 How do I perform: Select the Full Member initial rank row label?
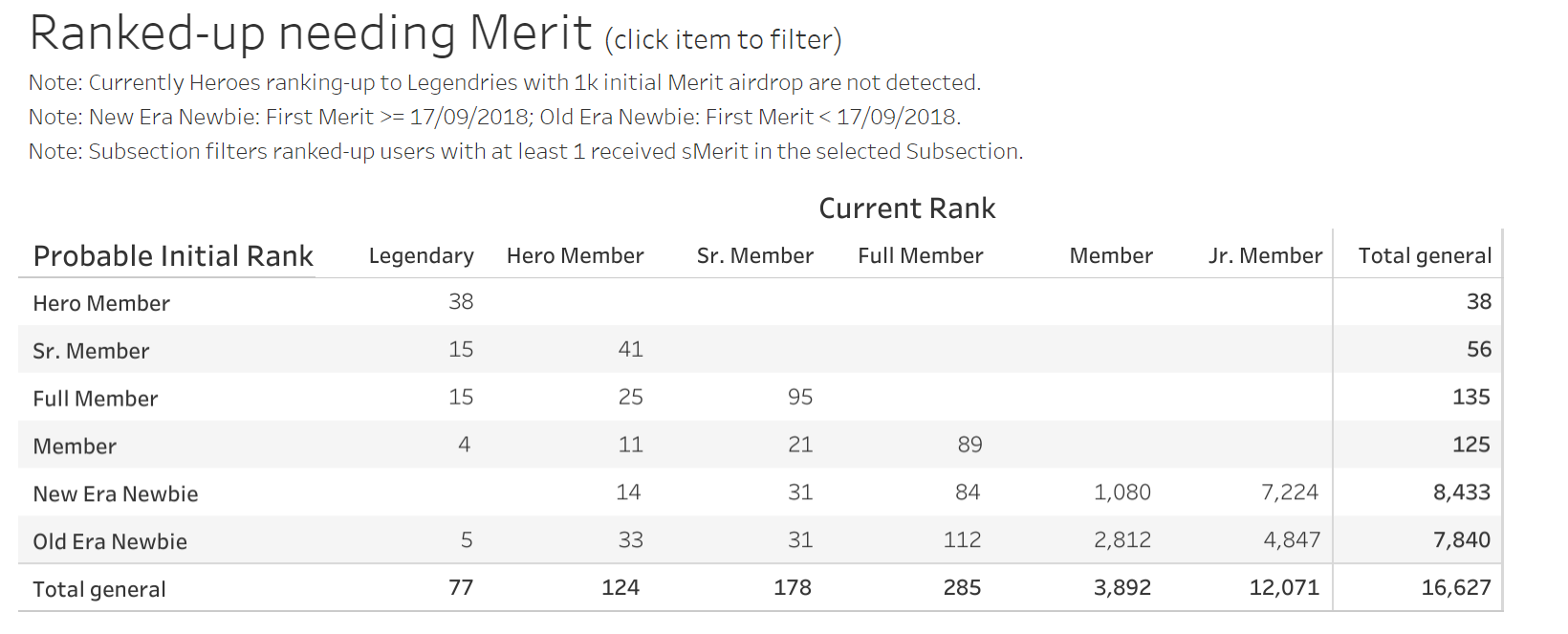pos(96,399)
